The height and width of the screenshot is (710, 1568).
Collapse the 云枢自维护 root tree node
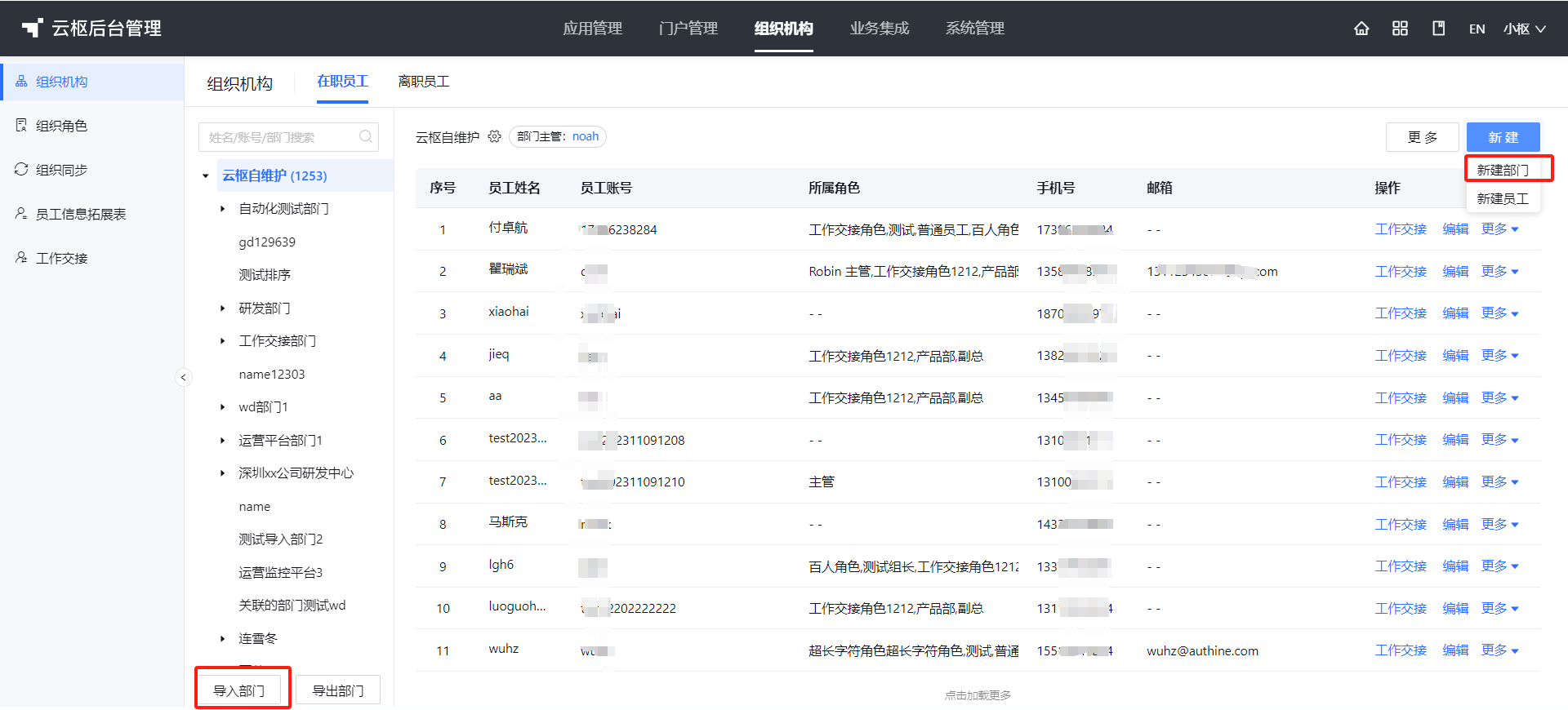tap(206, 175)
